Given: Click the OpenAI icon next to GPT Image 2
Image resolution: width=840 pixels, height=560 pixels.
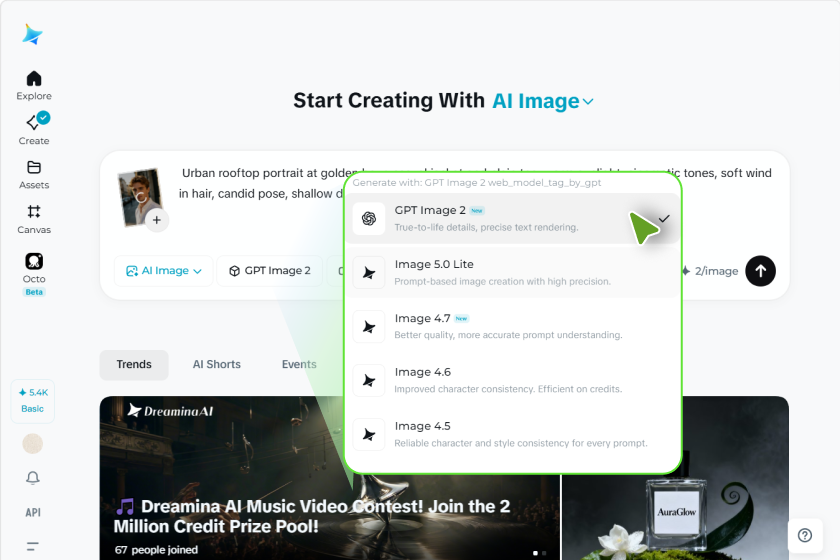Looking at the screenshot, I should point(369,219).
